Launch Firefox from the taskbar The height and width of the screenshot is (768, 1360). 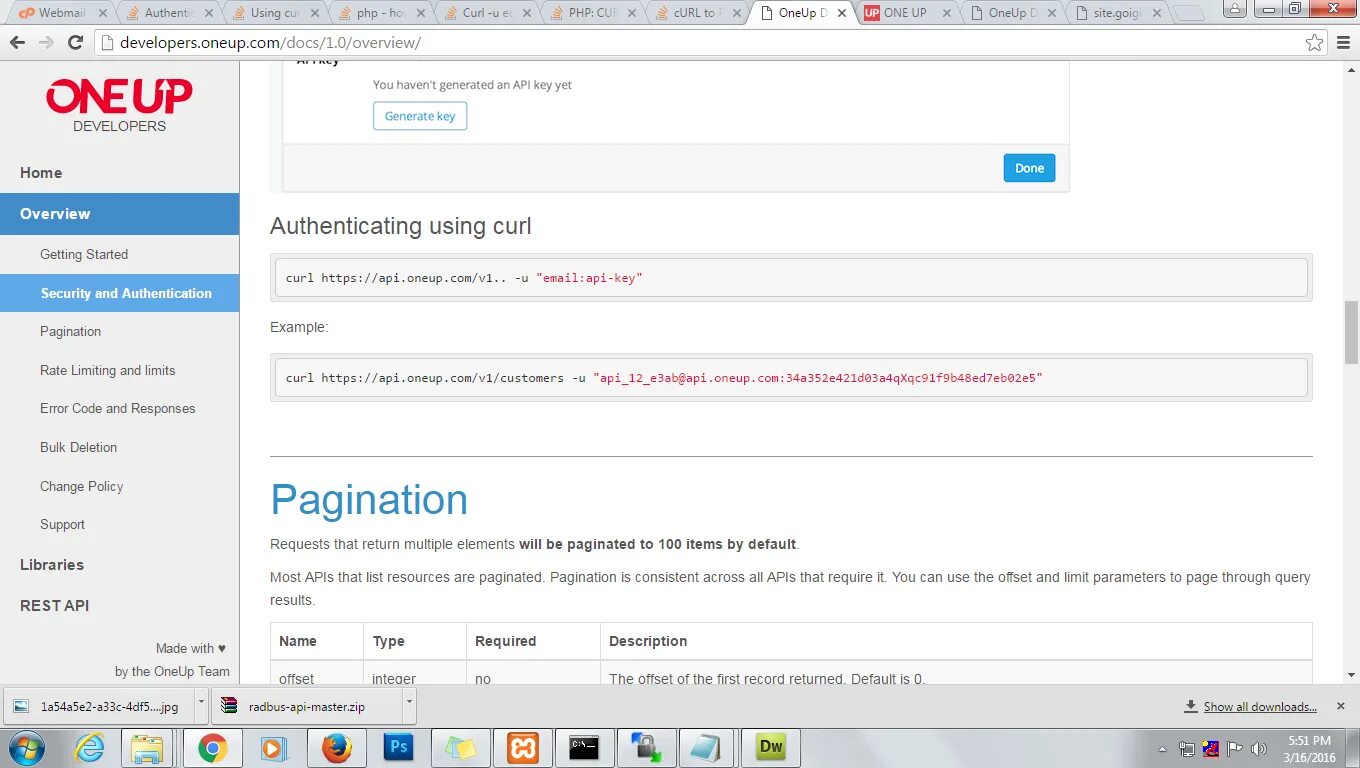click(337, 748)
